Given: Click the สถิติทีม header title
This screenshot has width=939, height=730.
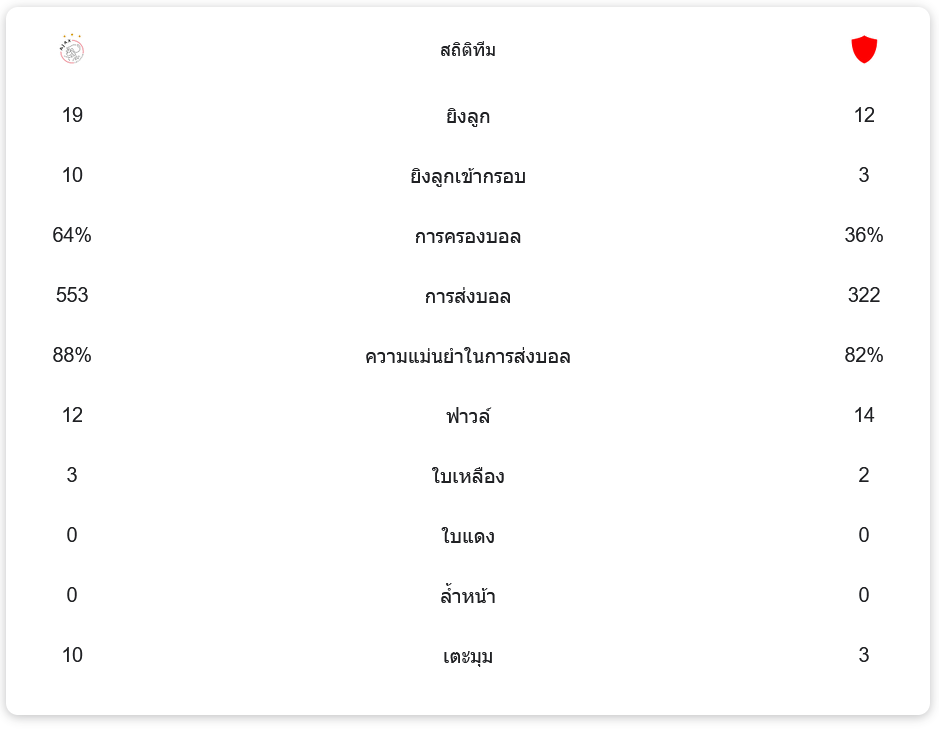Looking at the screenshot, I should [468, 50].
